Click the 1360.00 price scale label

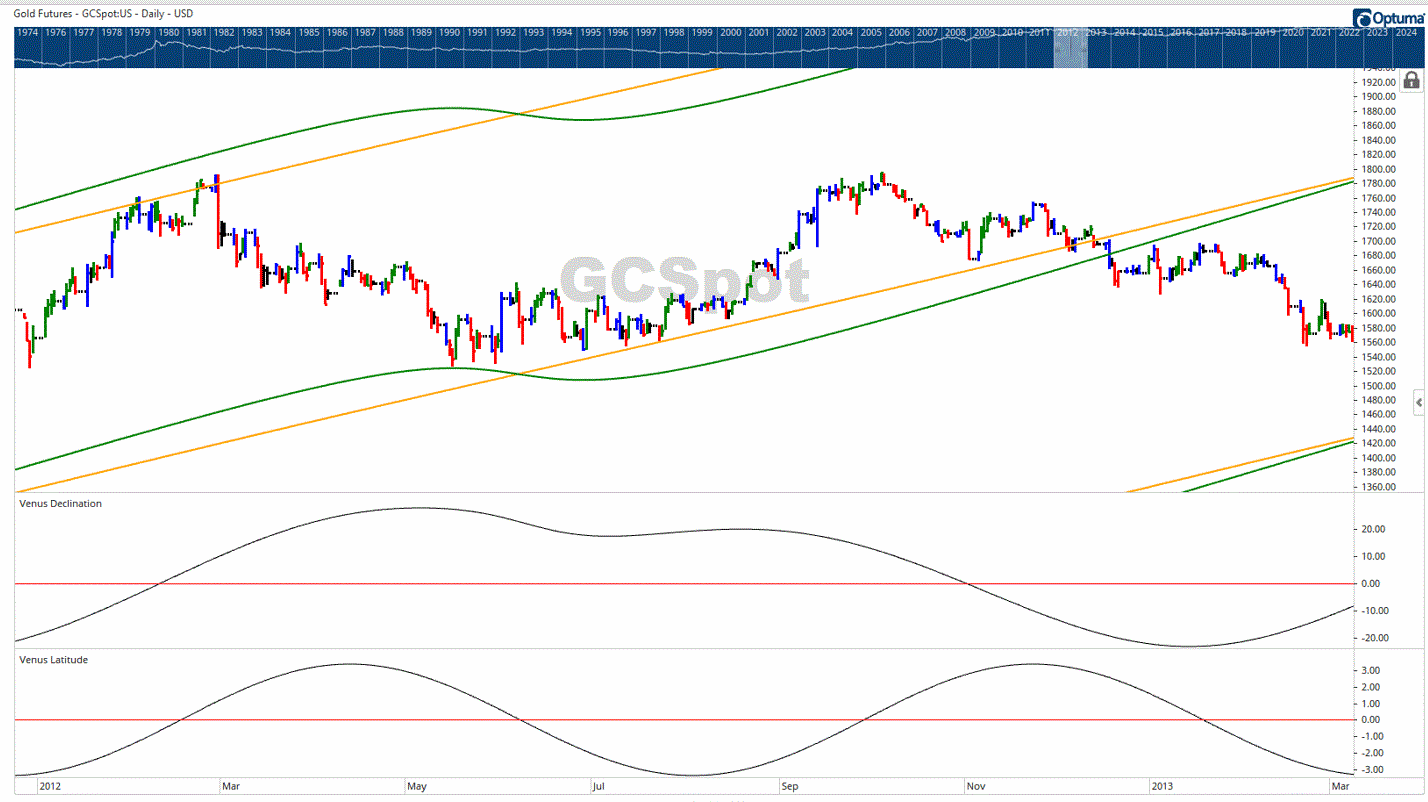[1379, 487]
